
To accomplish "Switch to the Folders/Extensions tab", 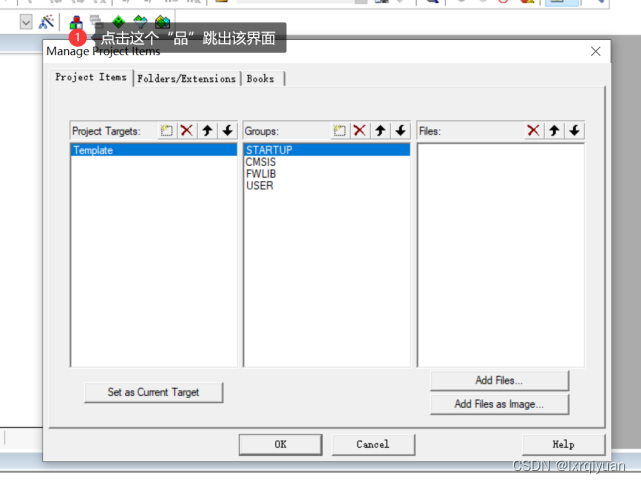I will tap(186, 78).
